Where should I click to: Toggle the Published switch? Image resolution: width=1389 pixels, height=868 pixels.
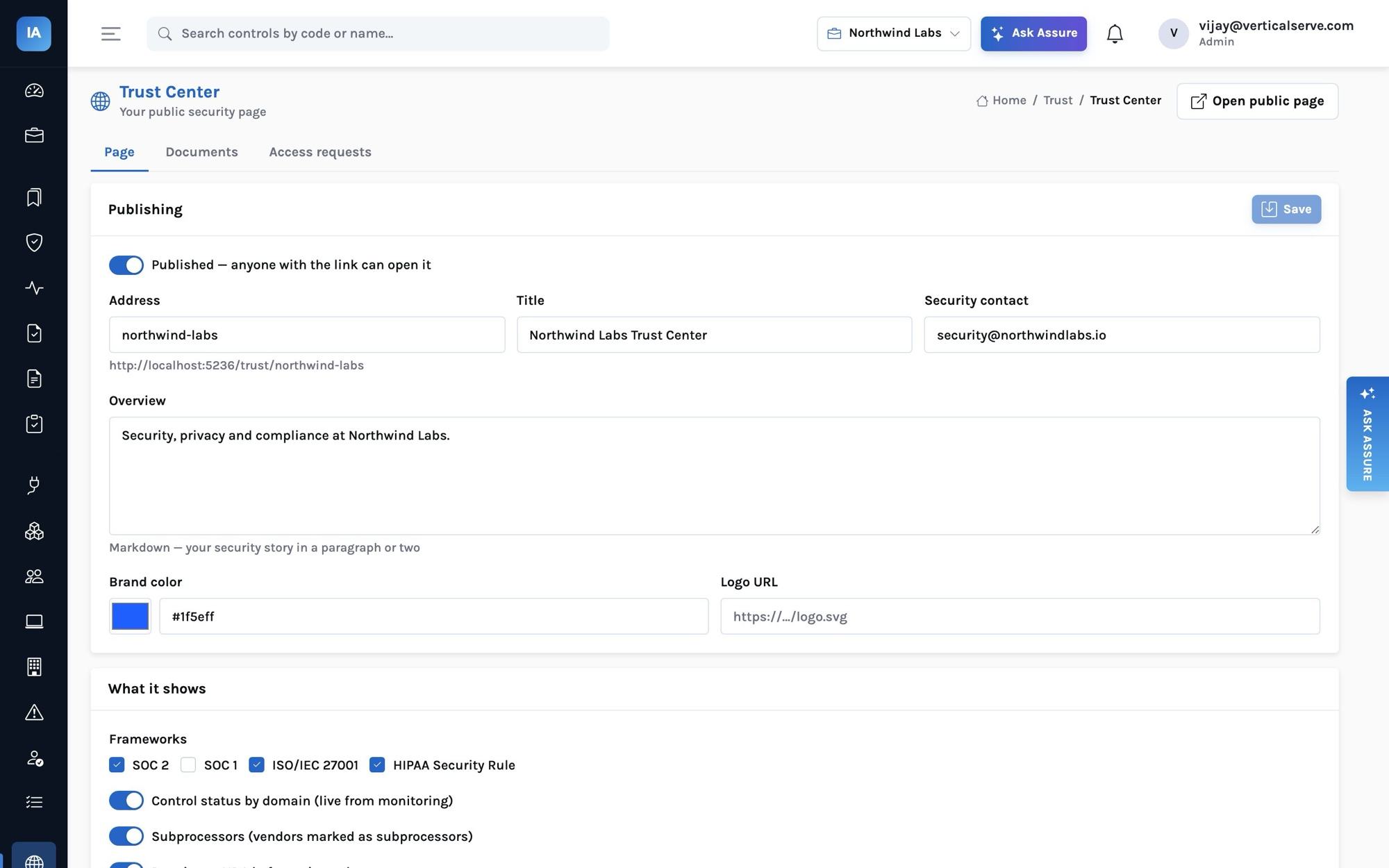(x=126, y=265)
